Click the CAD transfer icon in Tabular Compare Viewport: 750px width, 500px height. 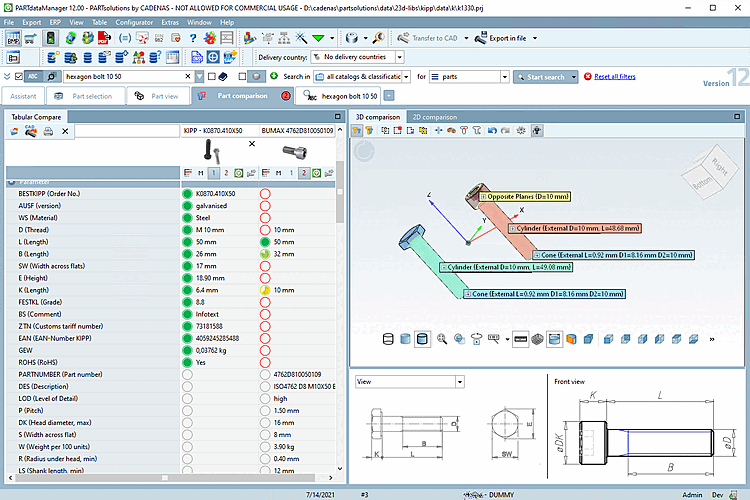pos(31,131)
